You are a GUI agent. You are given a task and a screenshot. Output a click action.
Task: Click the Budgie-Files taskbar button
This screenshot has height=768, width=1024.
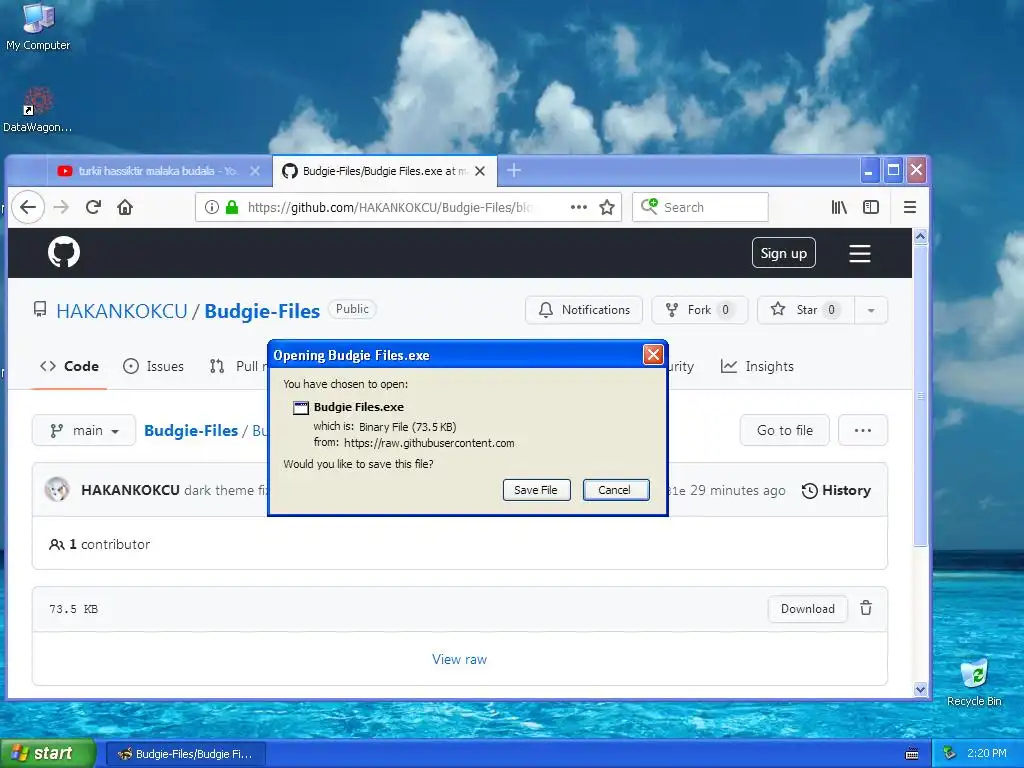[185, 754]
